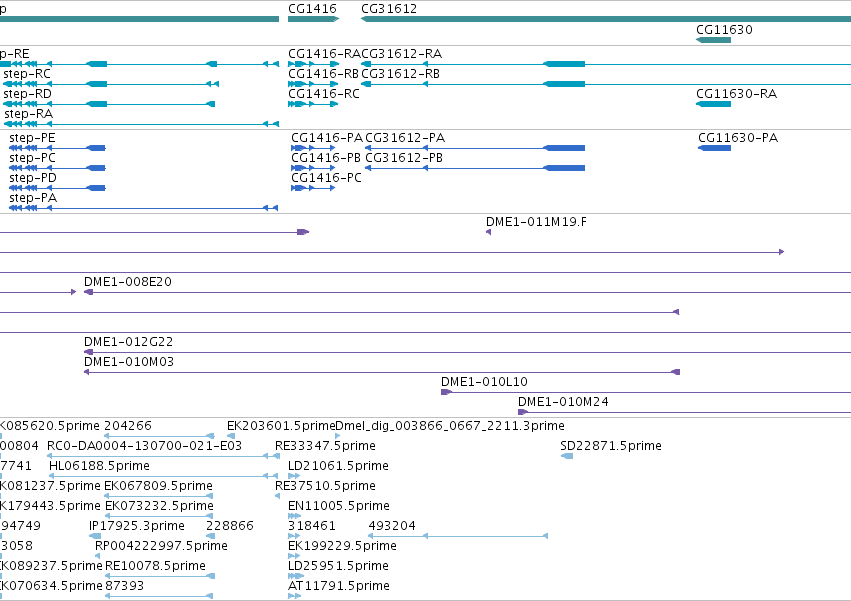This screenshot has height=601, width=851.
Task: Open the 493204 feature label
Action: coord(392,526)
